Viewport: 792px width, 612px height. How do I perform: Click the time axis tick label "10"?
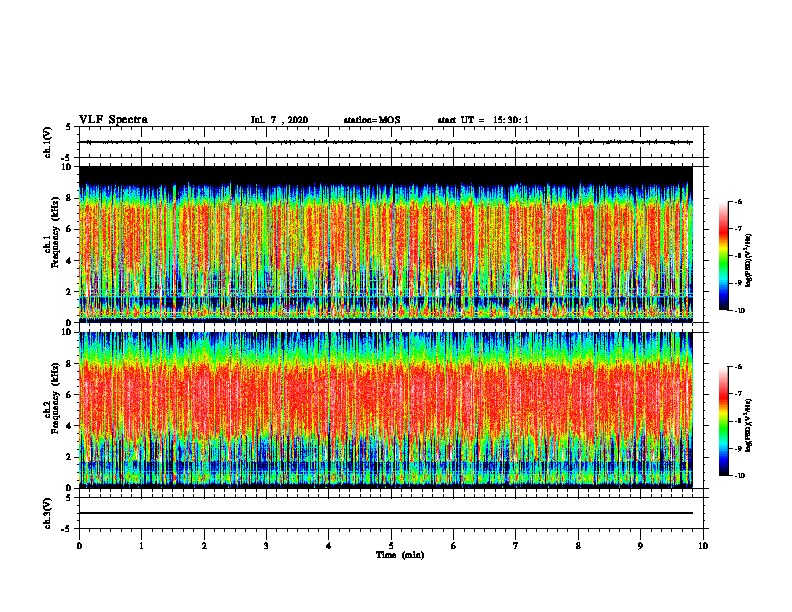coord(703,546)
